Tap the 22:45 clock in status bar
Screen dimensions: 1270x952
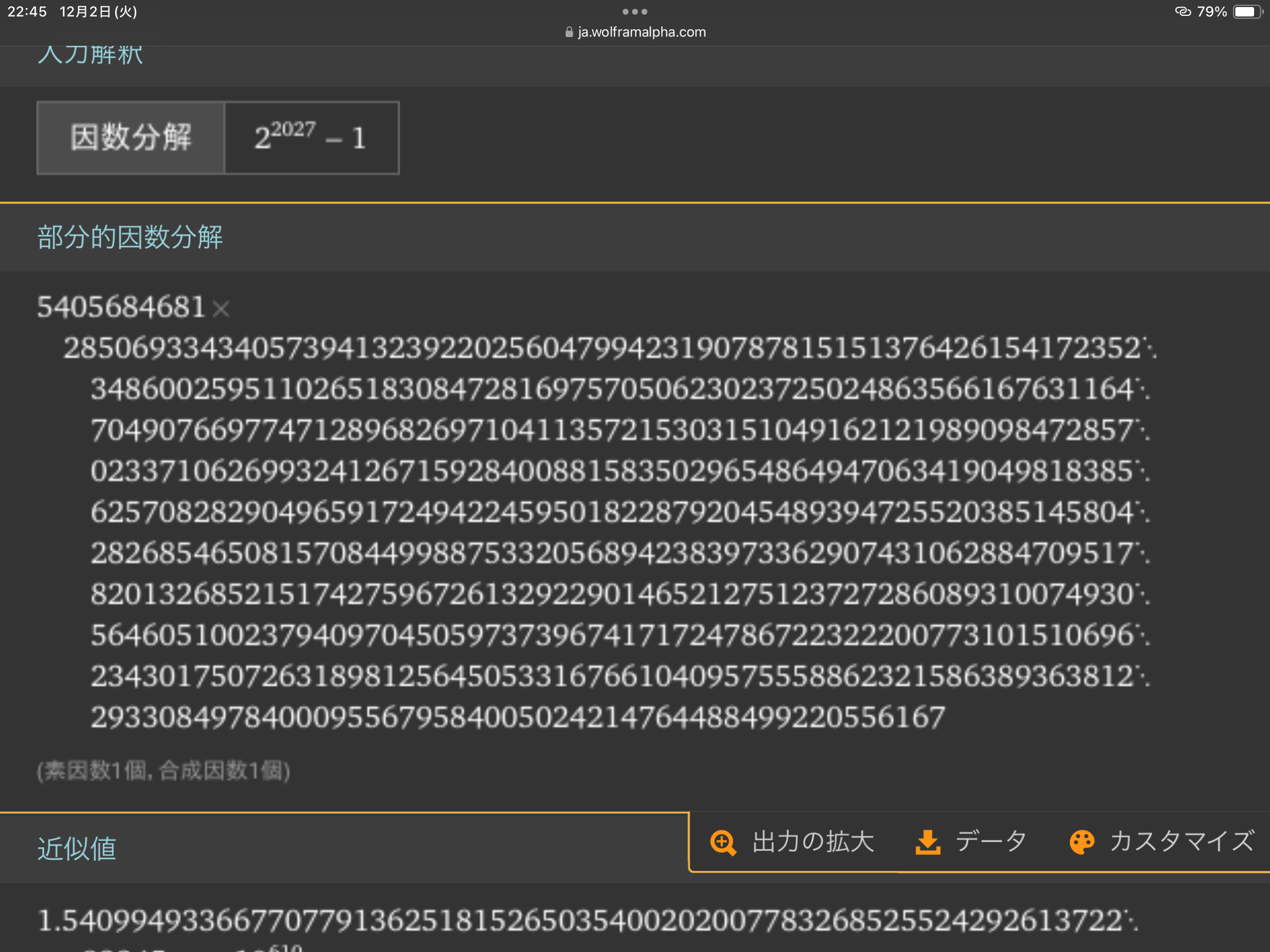click(x=27, y=12)
